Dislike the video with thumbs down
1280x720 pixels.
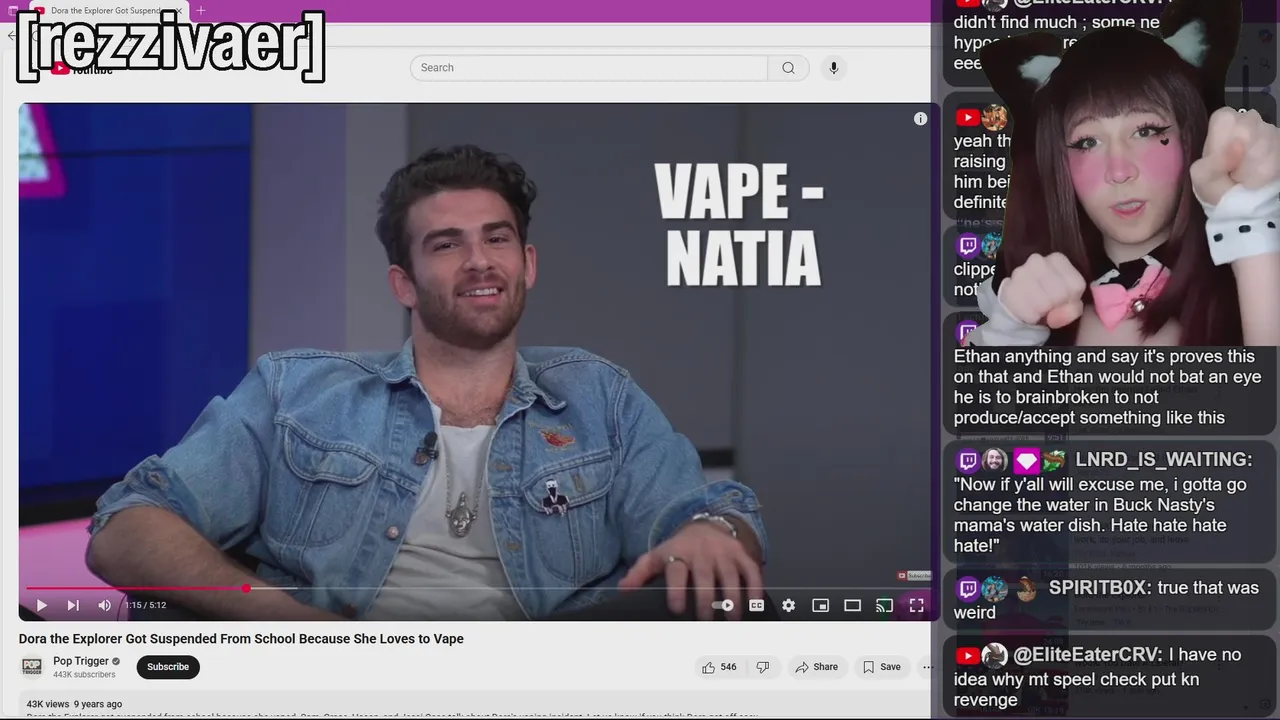tap(763, 667)
